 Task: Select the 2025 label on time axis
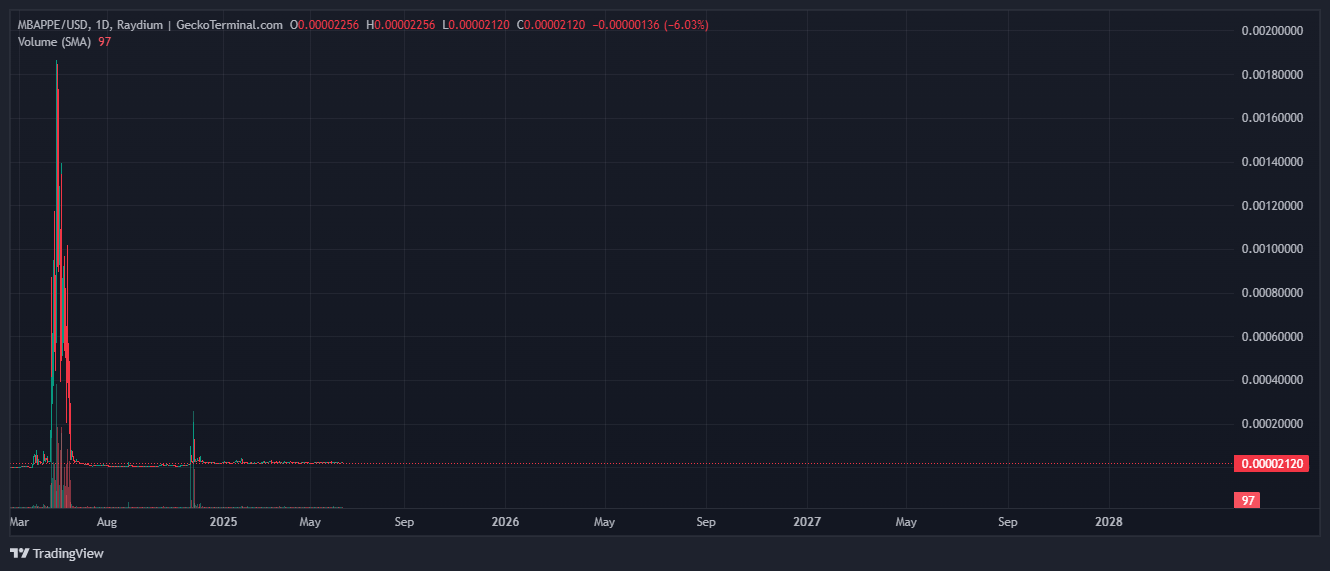(x=223, y=522)
